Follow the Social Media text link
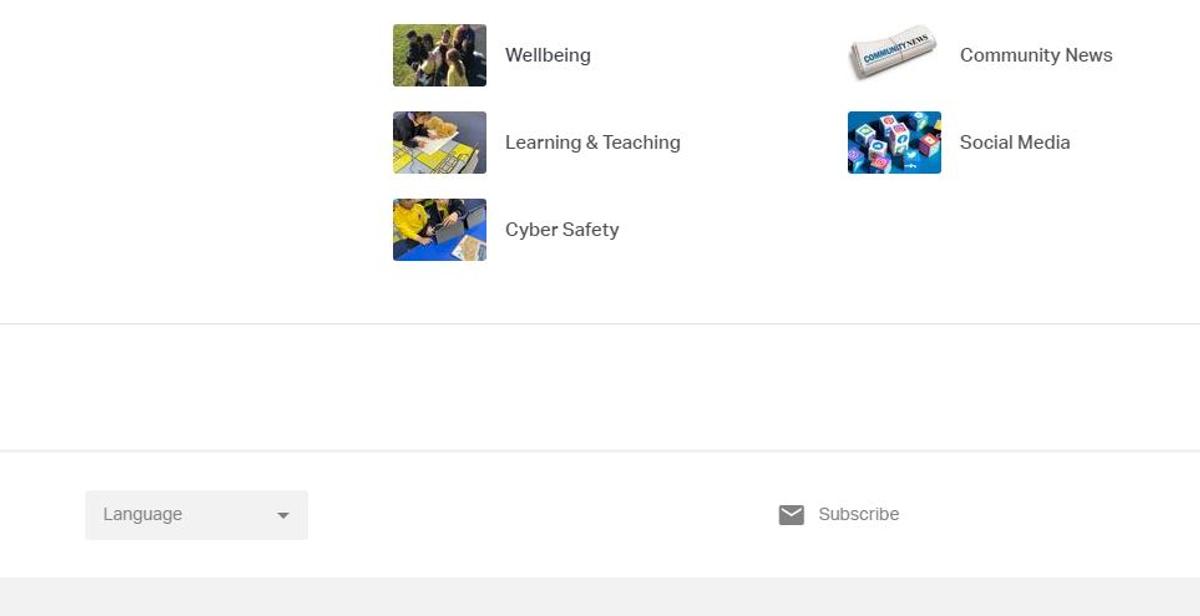Image resolution: width=1200 pixels, height=616 pixels. tap(1014, 142)
